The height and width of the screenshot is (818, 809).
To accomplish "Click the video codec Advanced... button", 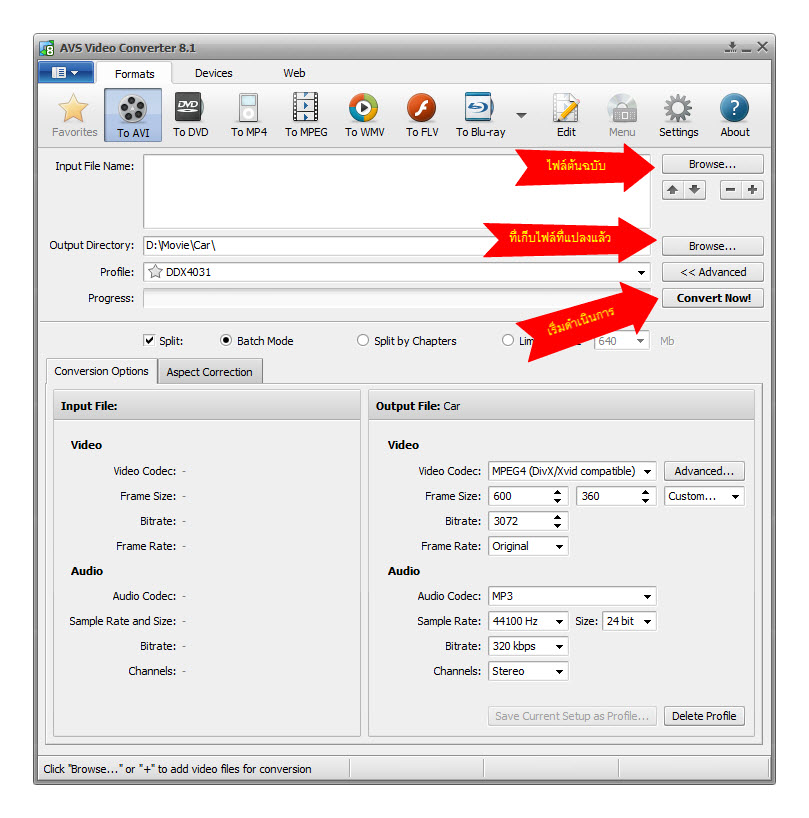I will [704, 471].
